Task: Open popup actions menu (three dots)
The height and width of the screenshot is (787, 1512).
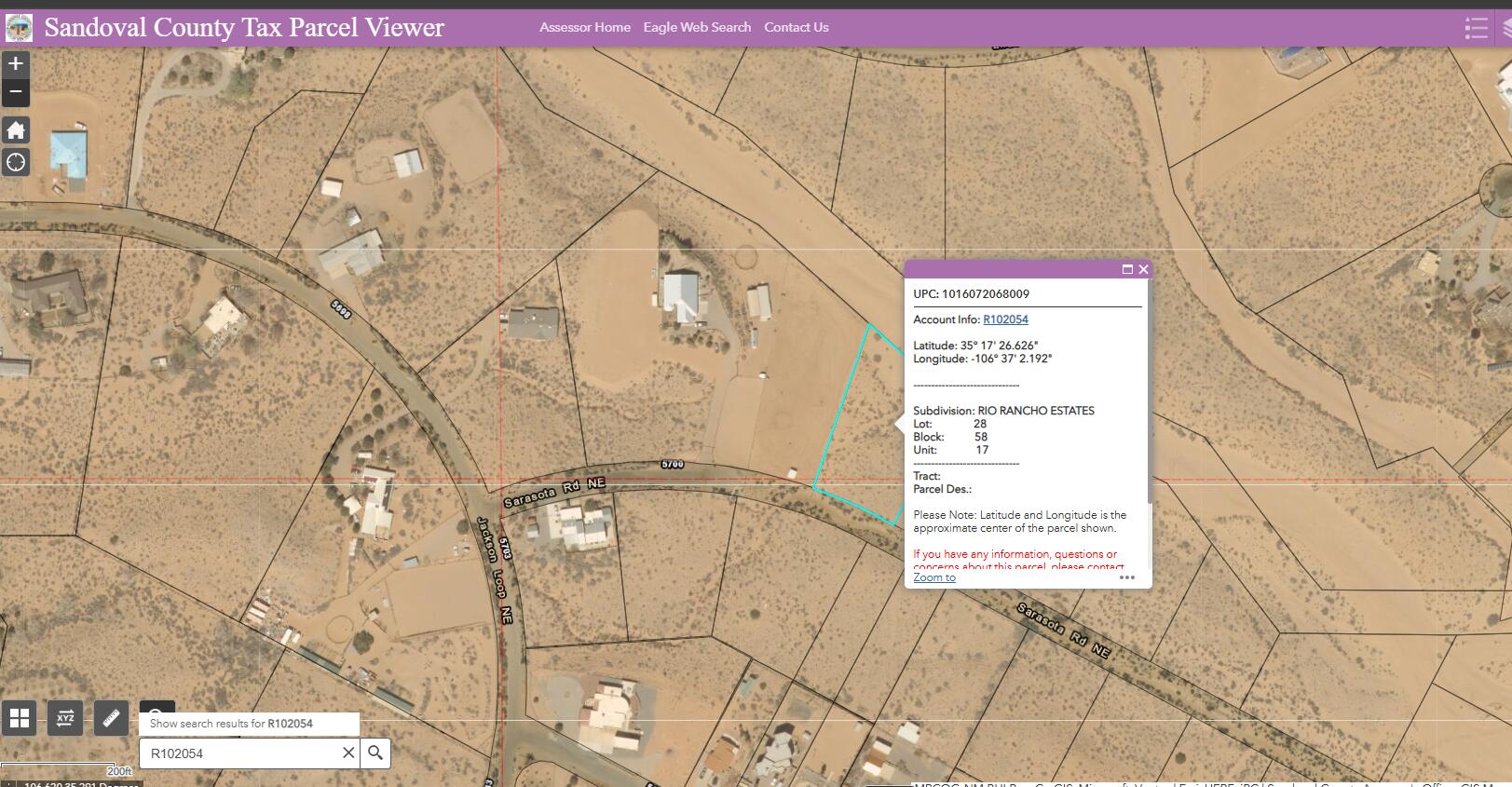Action: [x=1127, y=577]
